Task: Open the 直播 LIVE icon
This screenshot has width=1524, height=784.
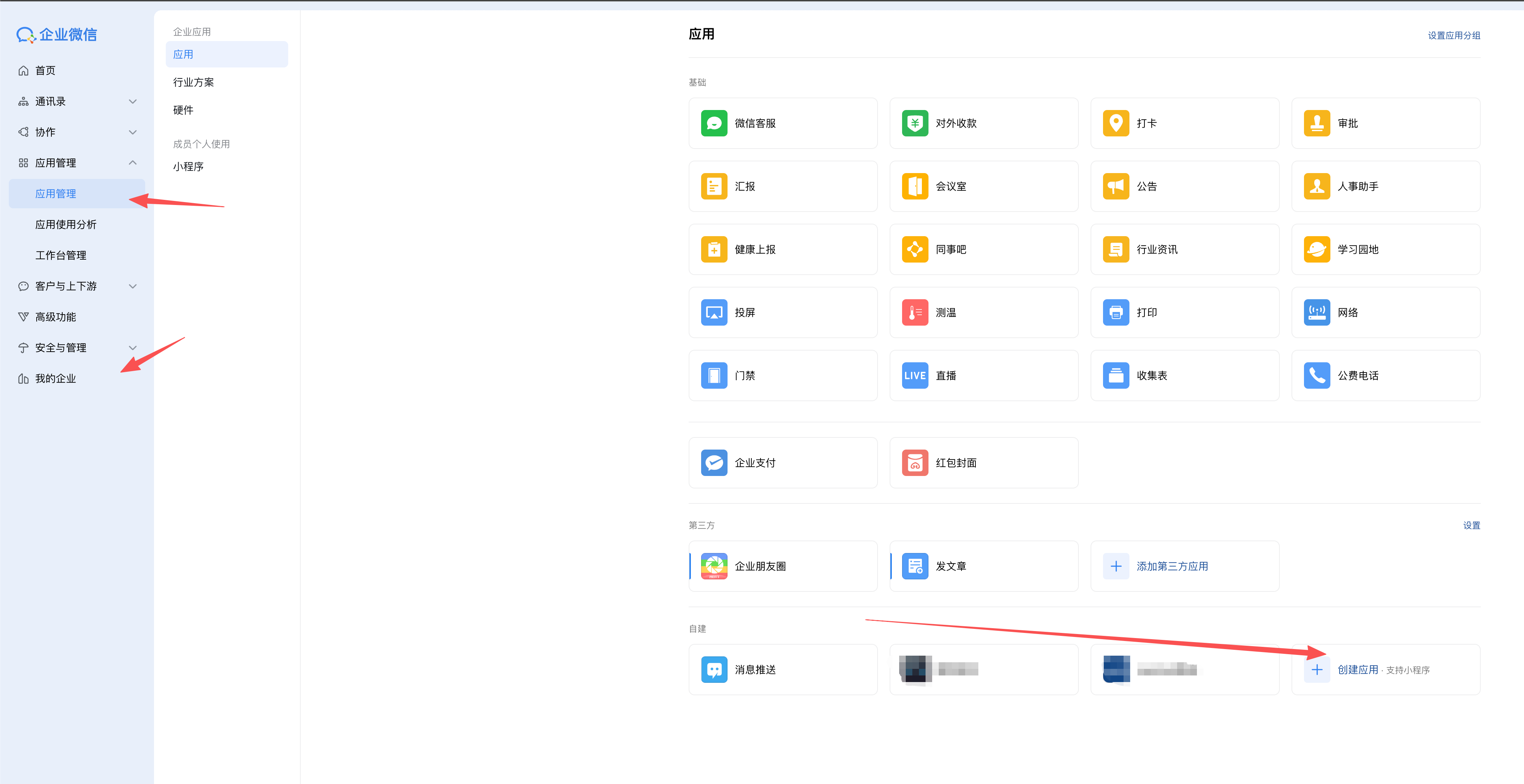Action: [x=915, y=376]
